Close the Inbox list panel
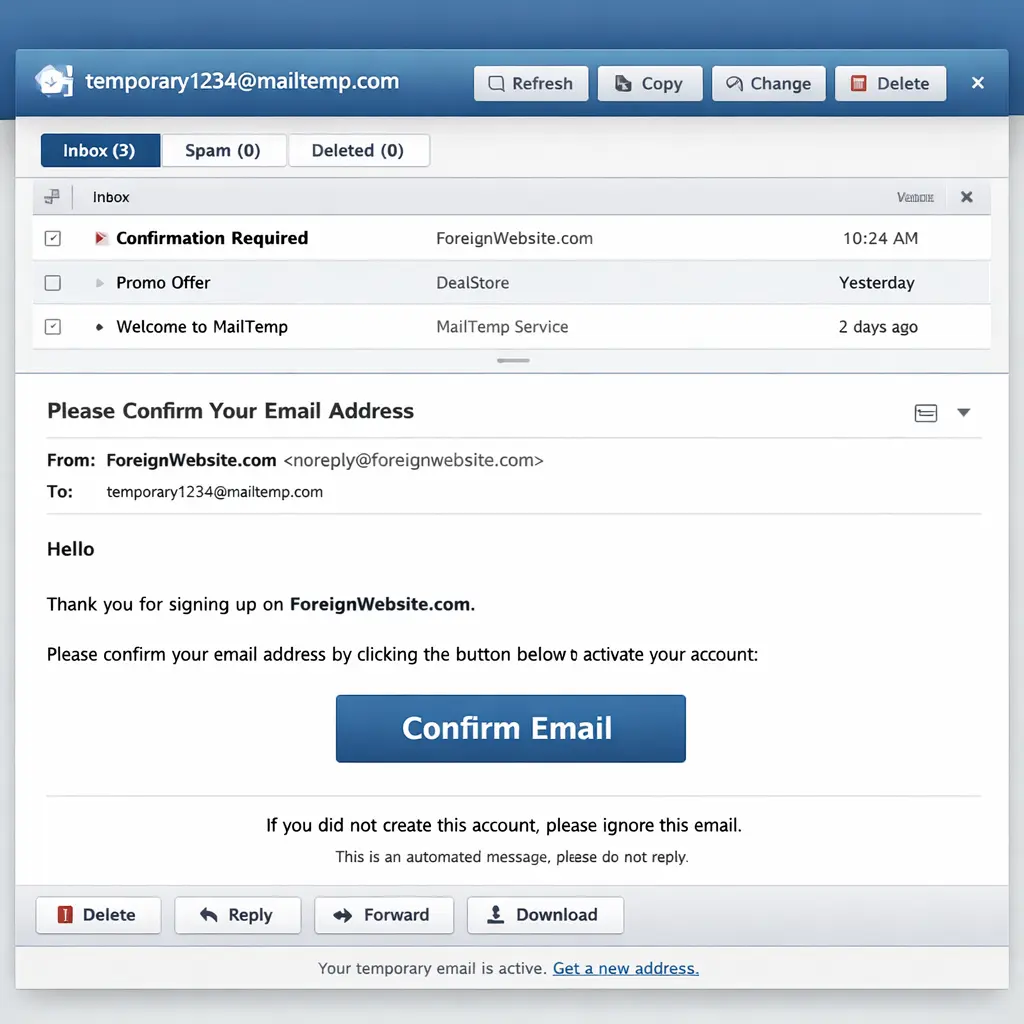1024x1024 pixels. (966, 197)
